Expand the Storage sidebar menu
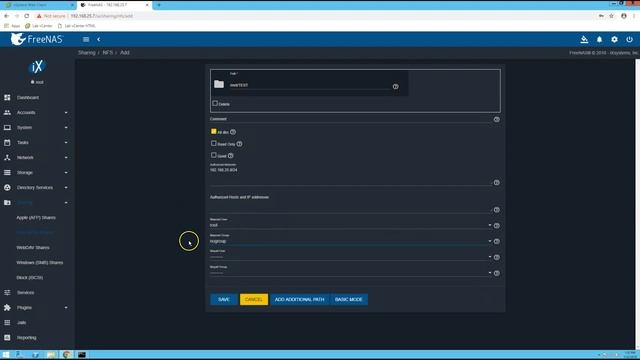This screenshot has width=640, height=360. [x=37, y=173]
